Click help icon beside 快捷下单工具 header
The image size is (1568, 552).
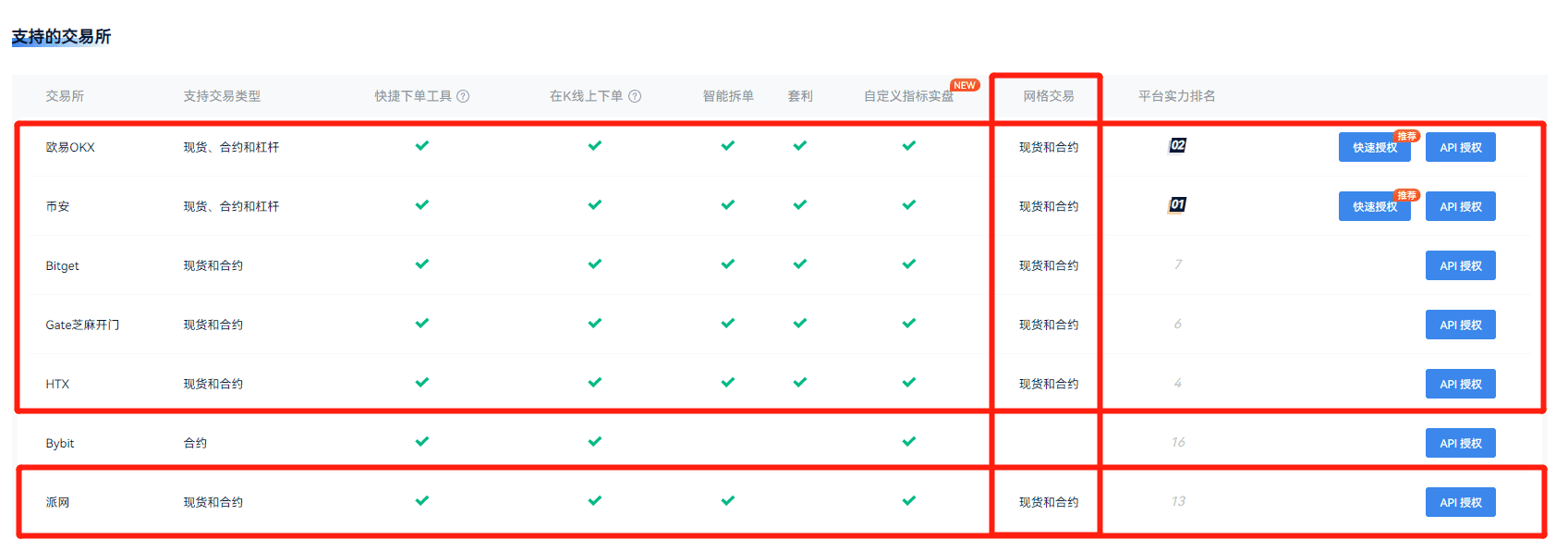coord(463,96)
